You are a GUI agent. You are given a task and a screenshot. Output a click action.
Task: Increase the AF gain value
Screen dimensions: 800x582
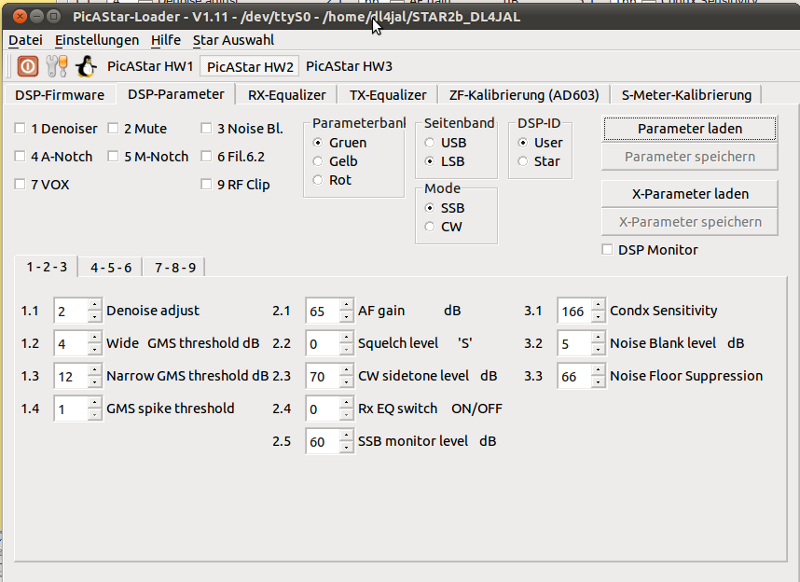(346, 305)
